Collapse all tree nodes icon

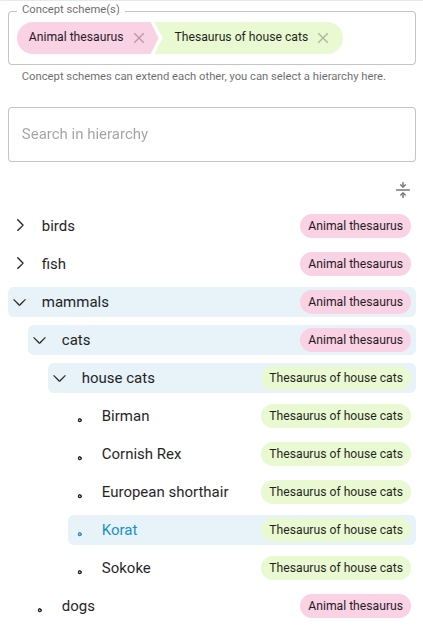point(403,190)
